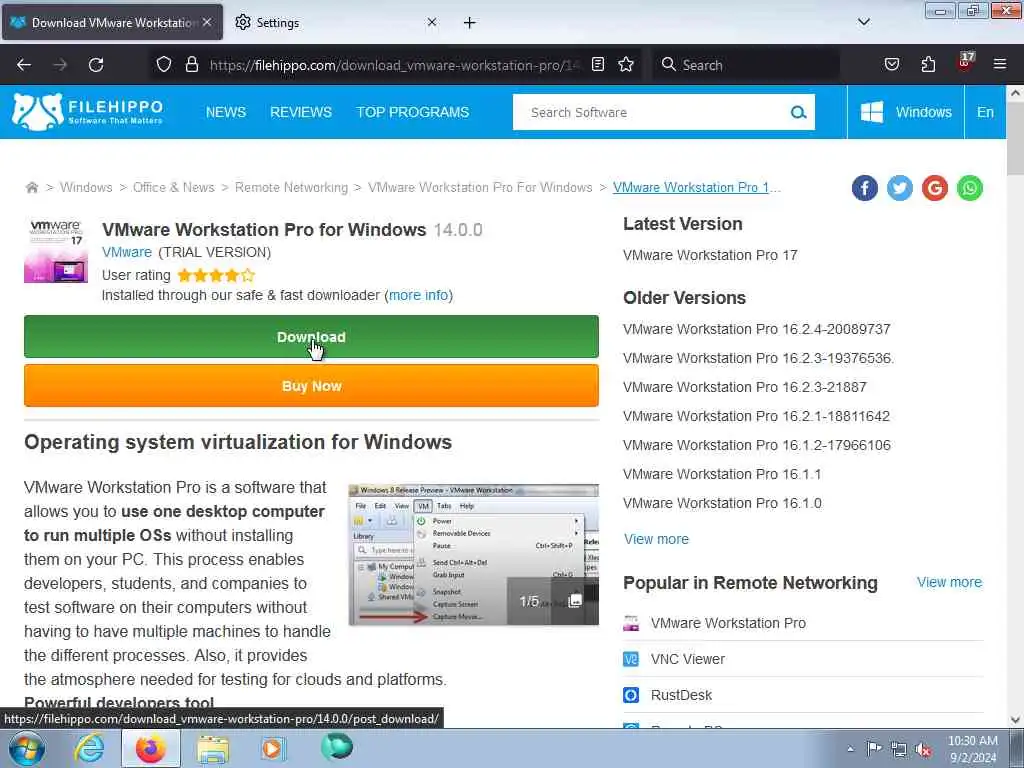Viewport: 1024px width, 768px height.
Task: Open the tracking protection shield icon
Action: (x=164, y=64)
